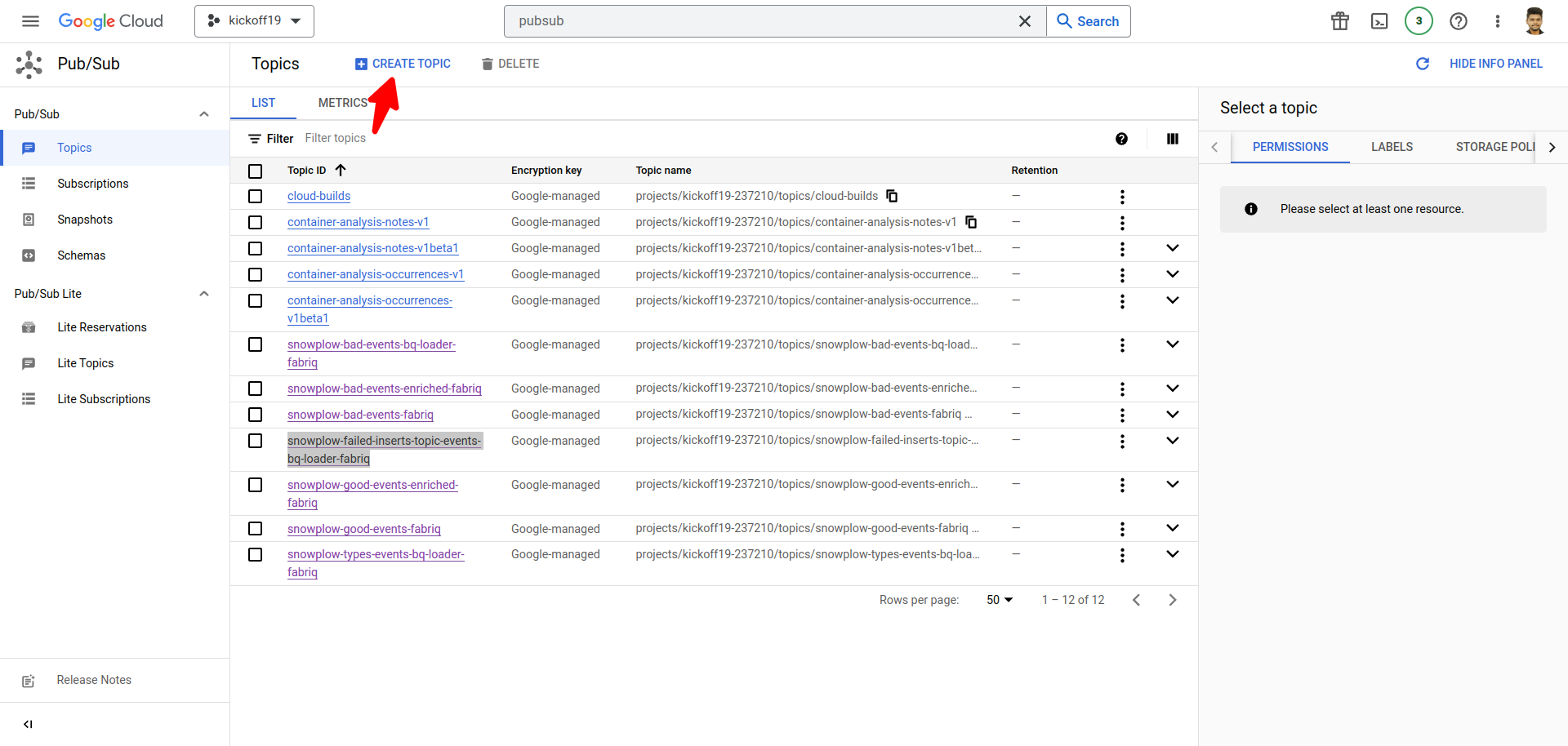Copy the cloud-builds topic name
The width and height of the screenshot is (1568, 746).
coord(892,196)
